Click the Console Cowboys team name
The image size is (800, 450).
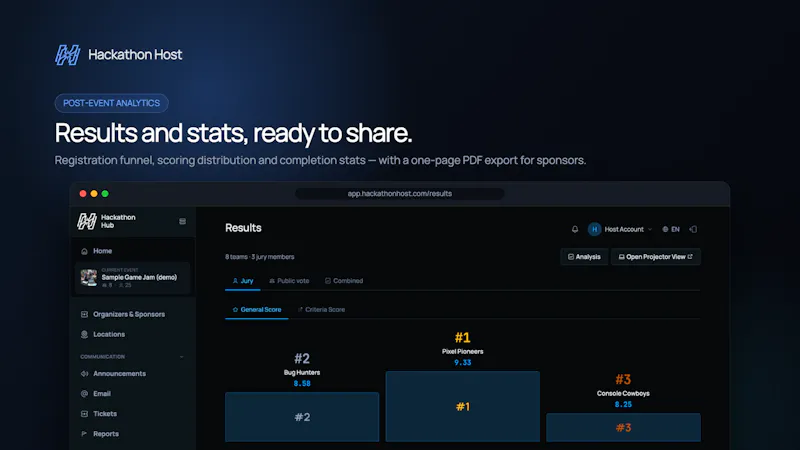tap(623, 393)
